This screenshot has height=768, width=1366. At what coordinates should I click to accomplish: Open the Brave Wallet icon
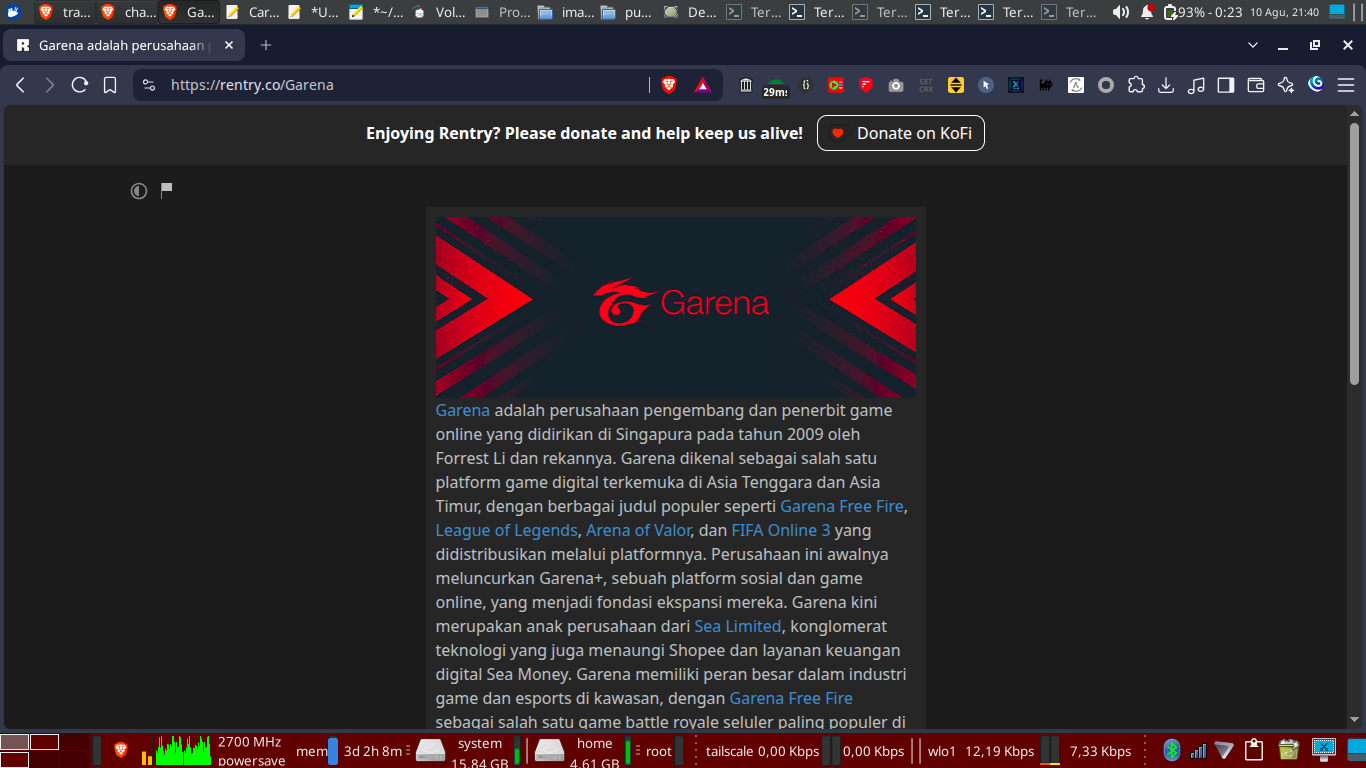[x=1256, y=85]
